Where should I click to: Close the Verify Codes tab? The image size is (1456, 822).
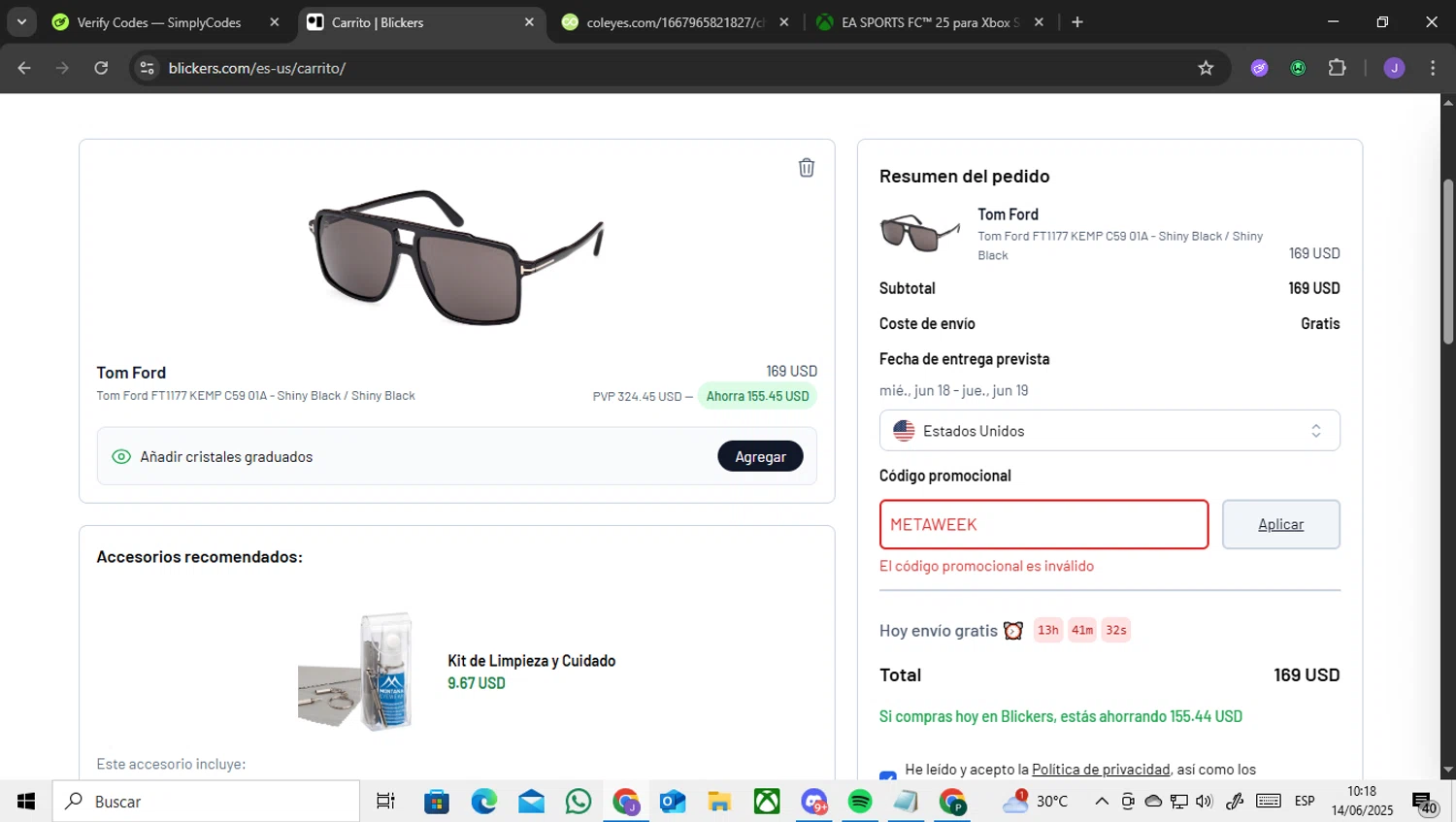click(275, 22)
